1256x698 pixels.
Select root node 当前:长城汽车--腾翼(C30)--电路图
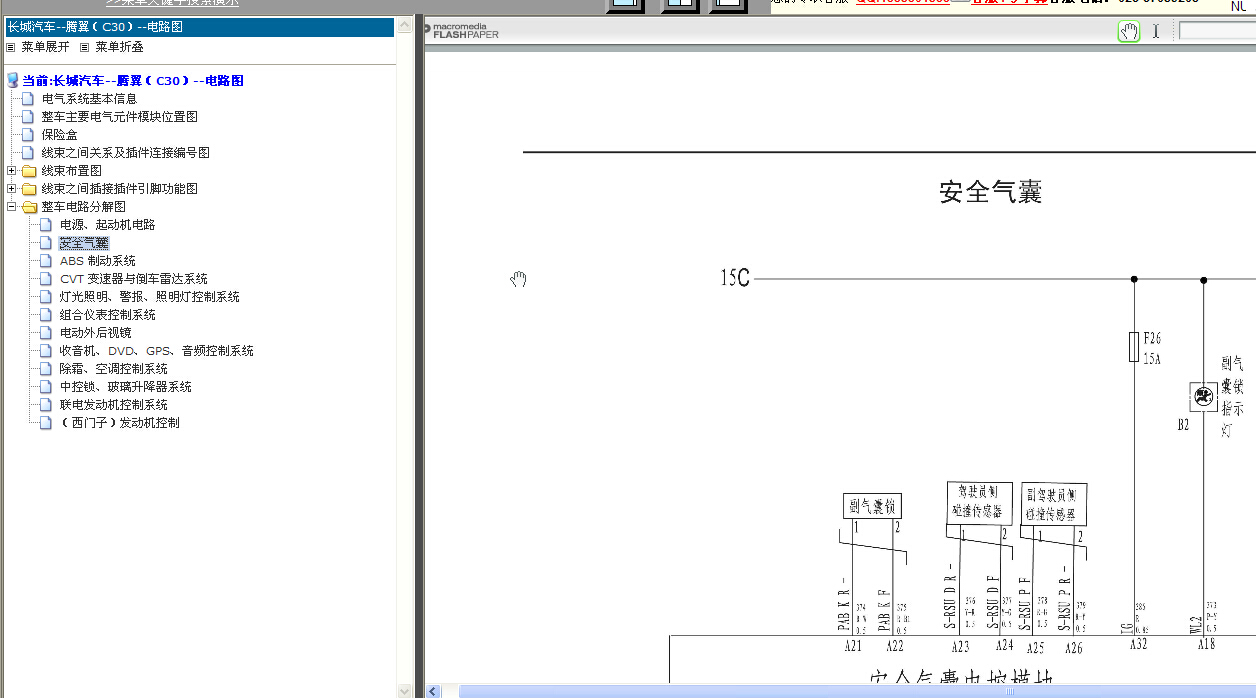(133, 81)
